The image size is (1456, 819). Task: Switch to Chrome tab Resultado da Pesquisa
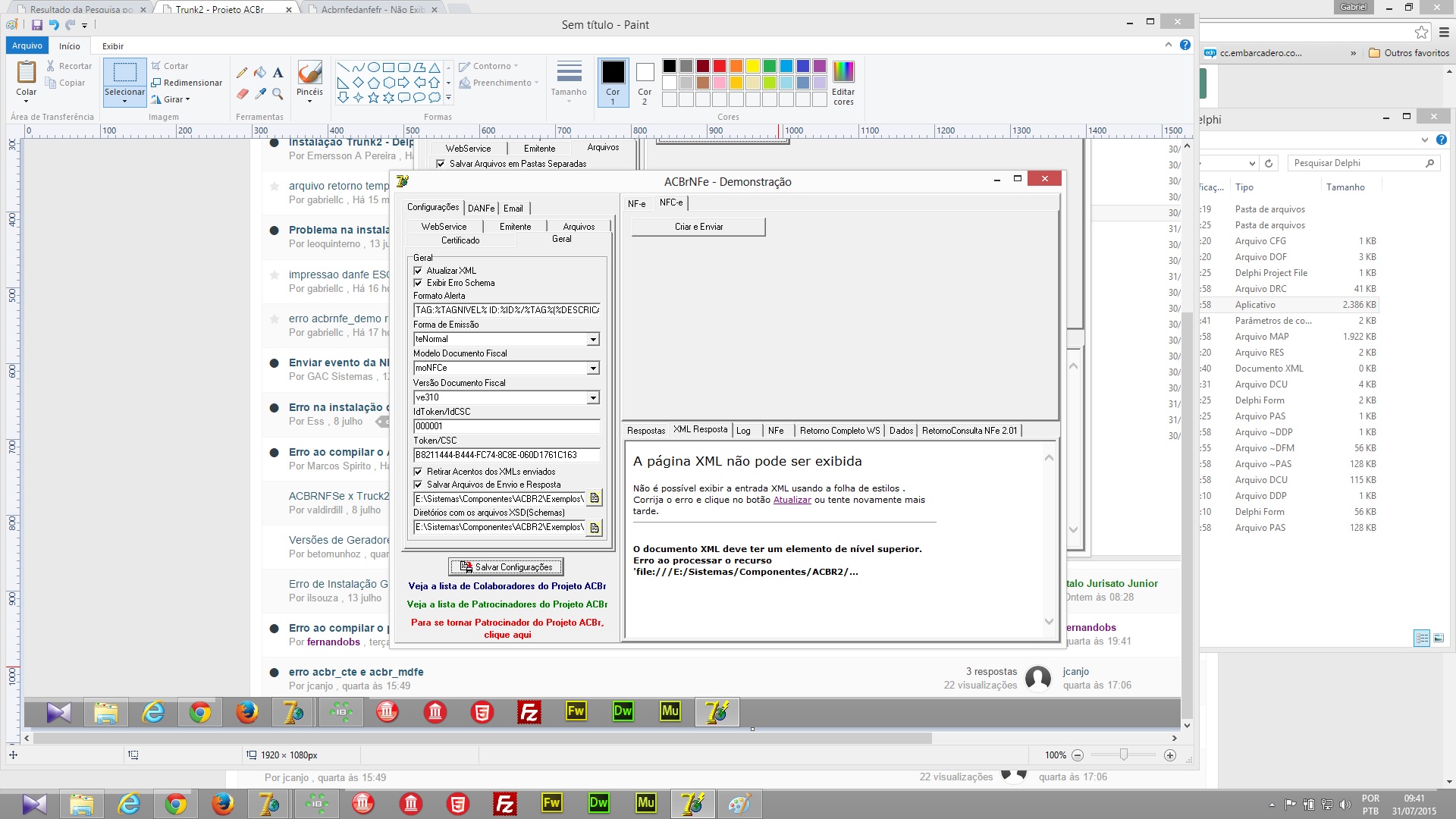81,10
